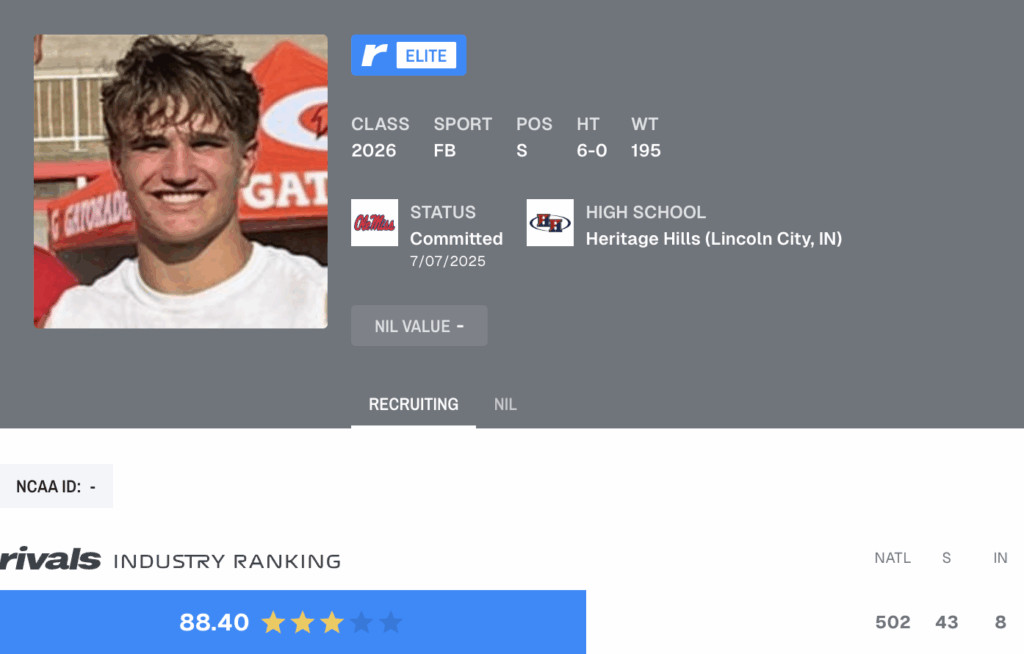Click the fourth, unfilled rating star
The width and height of the screenshot is (1024, 654).
click(x=362, y=623)
